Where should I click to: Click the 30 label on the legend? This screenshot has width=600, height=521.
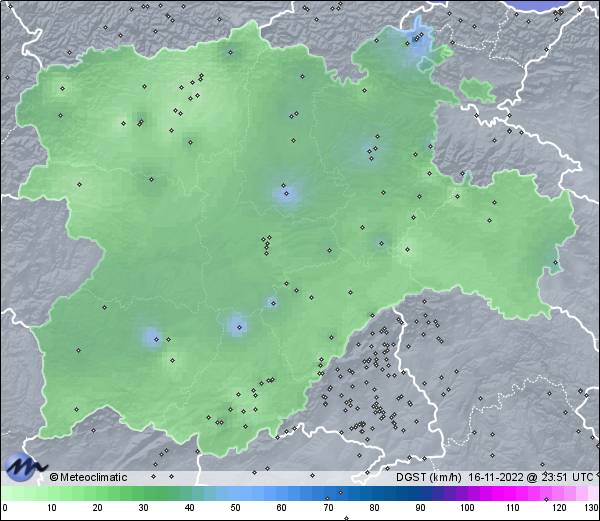point(143,508)
